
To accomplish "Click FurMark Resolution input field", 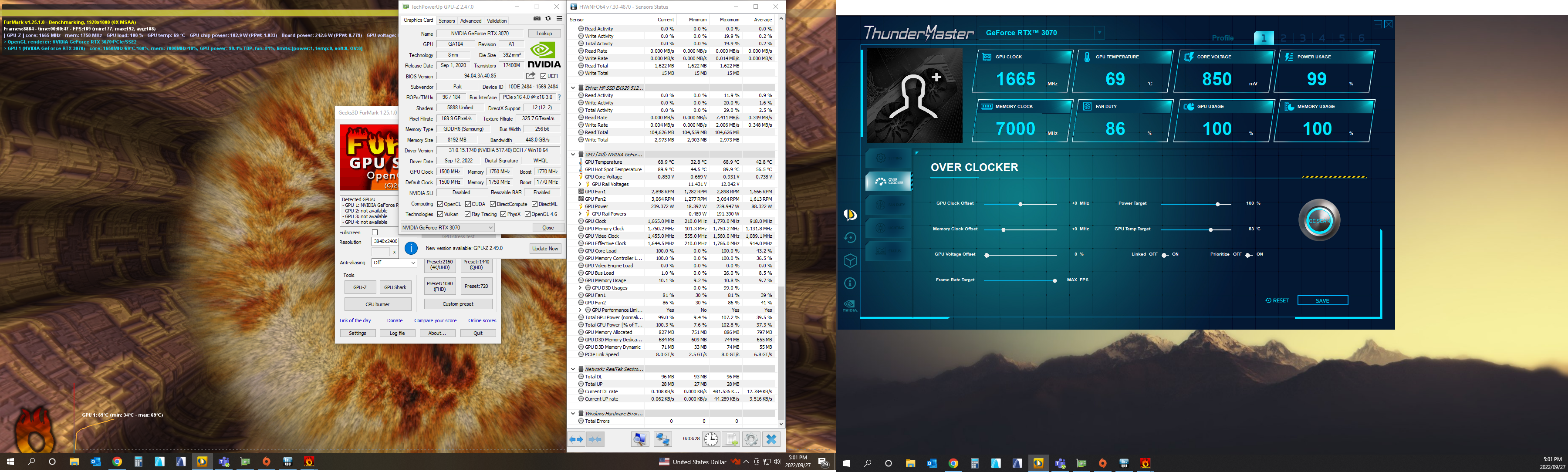I will pyautogui.click(x=385, y=242).
